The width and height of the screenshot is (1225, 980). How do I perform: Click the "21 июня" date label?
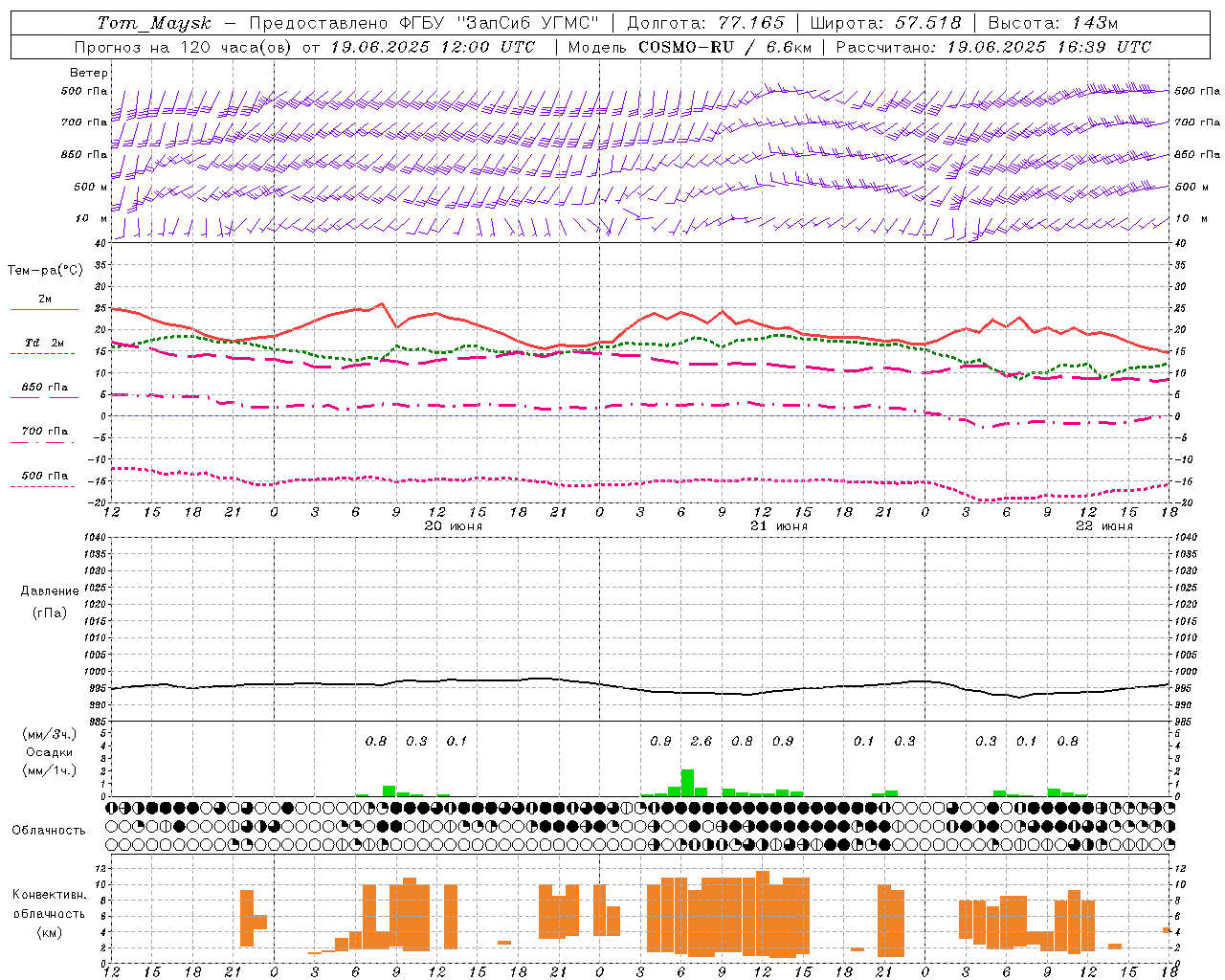tap(779, 526)
